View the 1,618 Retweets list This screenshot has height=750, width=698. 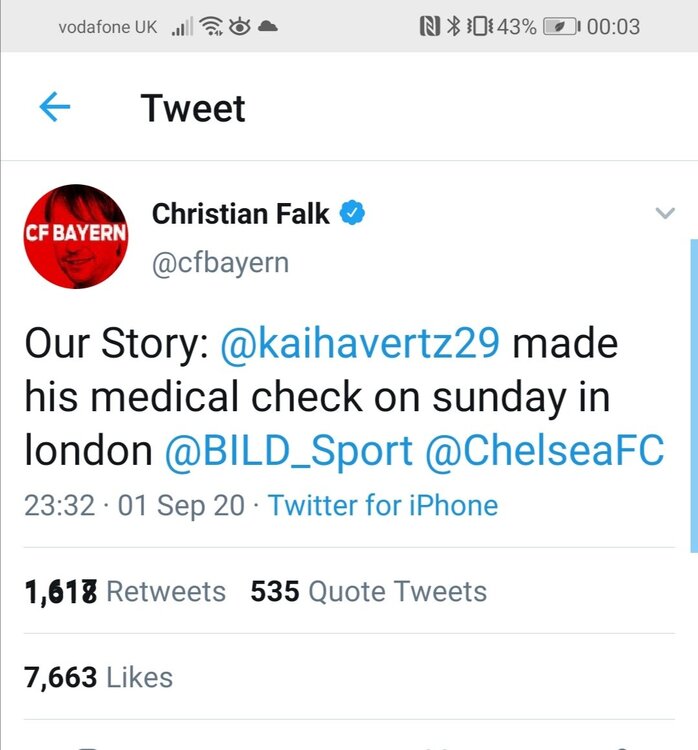pyautogui.click(x=125, y=592)
